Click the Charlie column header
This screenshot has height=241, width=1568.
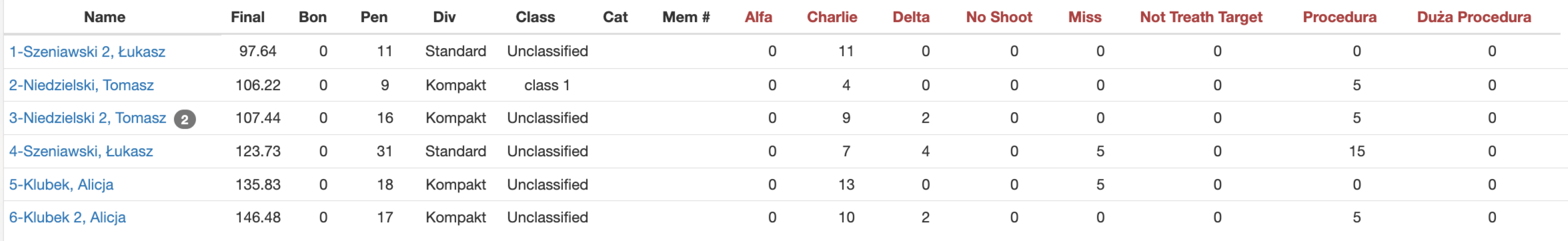click(832, 17)
